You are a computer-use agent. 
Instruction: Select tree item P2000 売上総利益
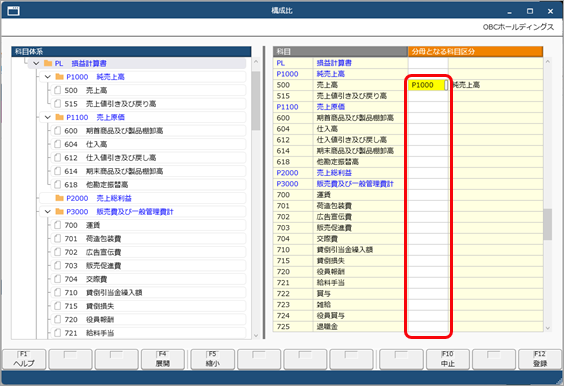click(143, 198)
